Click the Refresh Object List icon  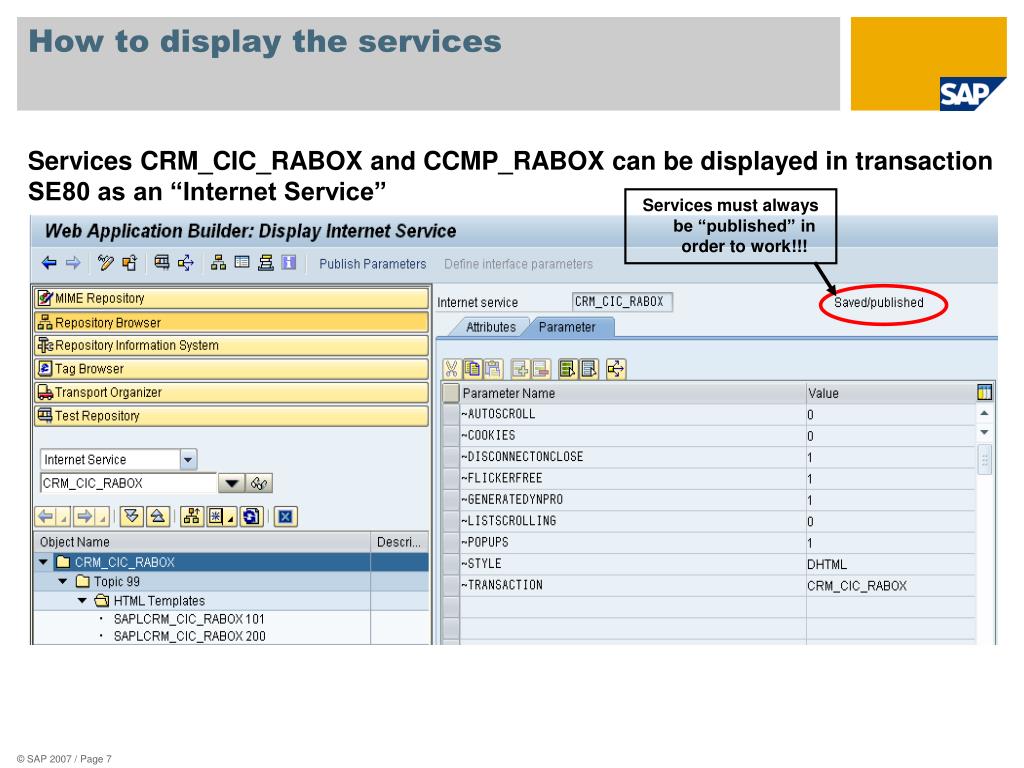click(x=251, y=517)
